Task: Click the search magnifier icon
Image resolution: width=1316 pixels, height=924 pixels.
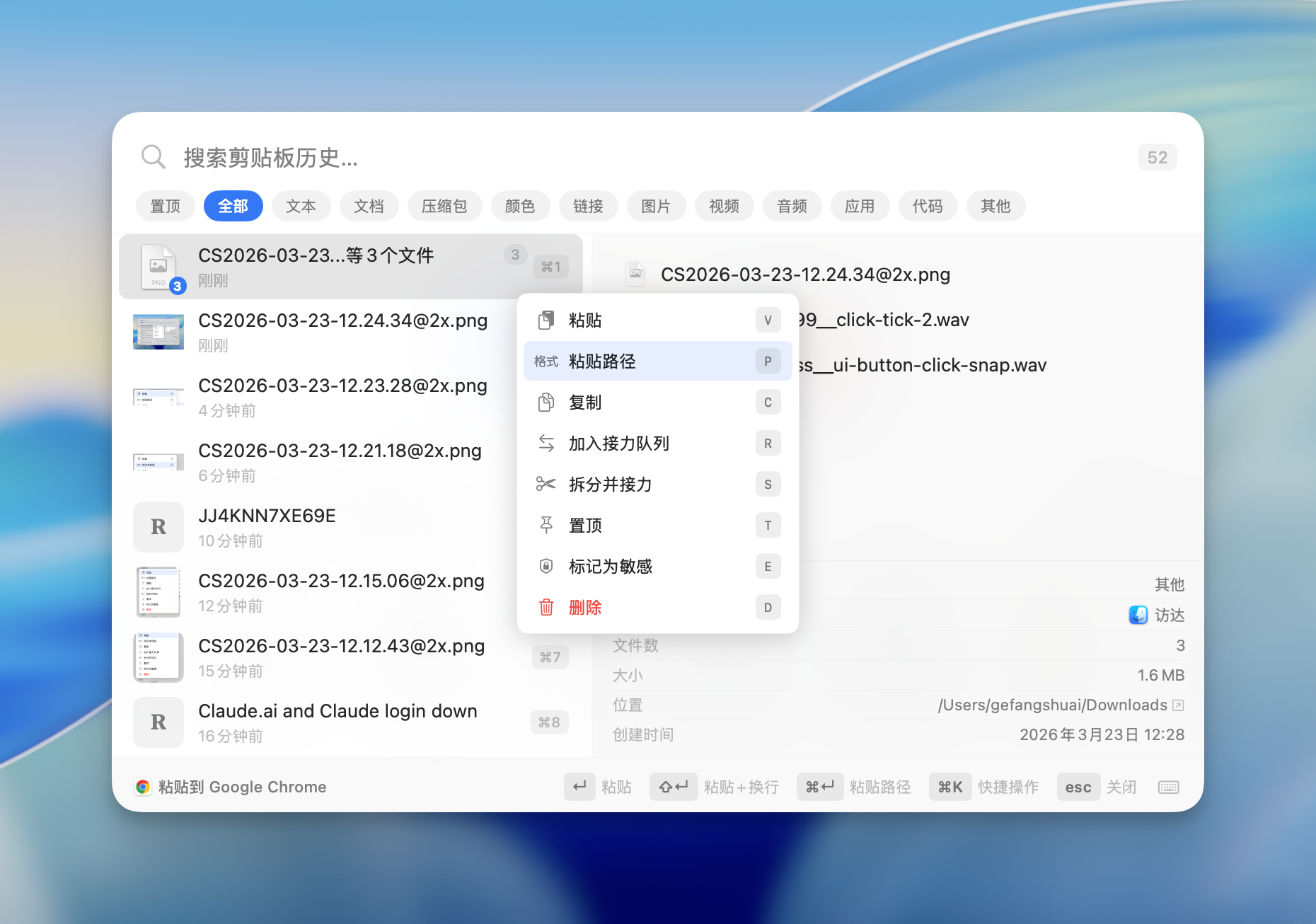Action: pos(153,156)
